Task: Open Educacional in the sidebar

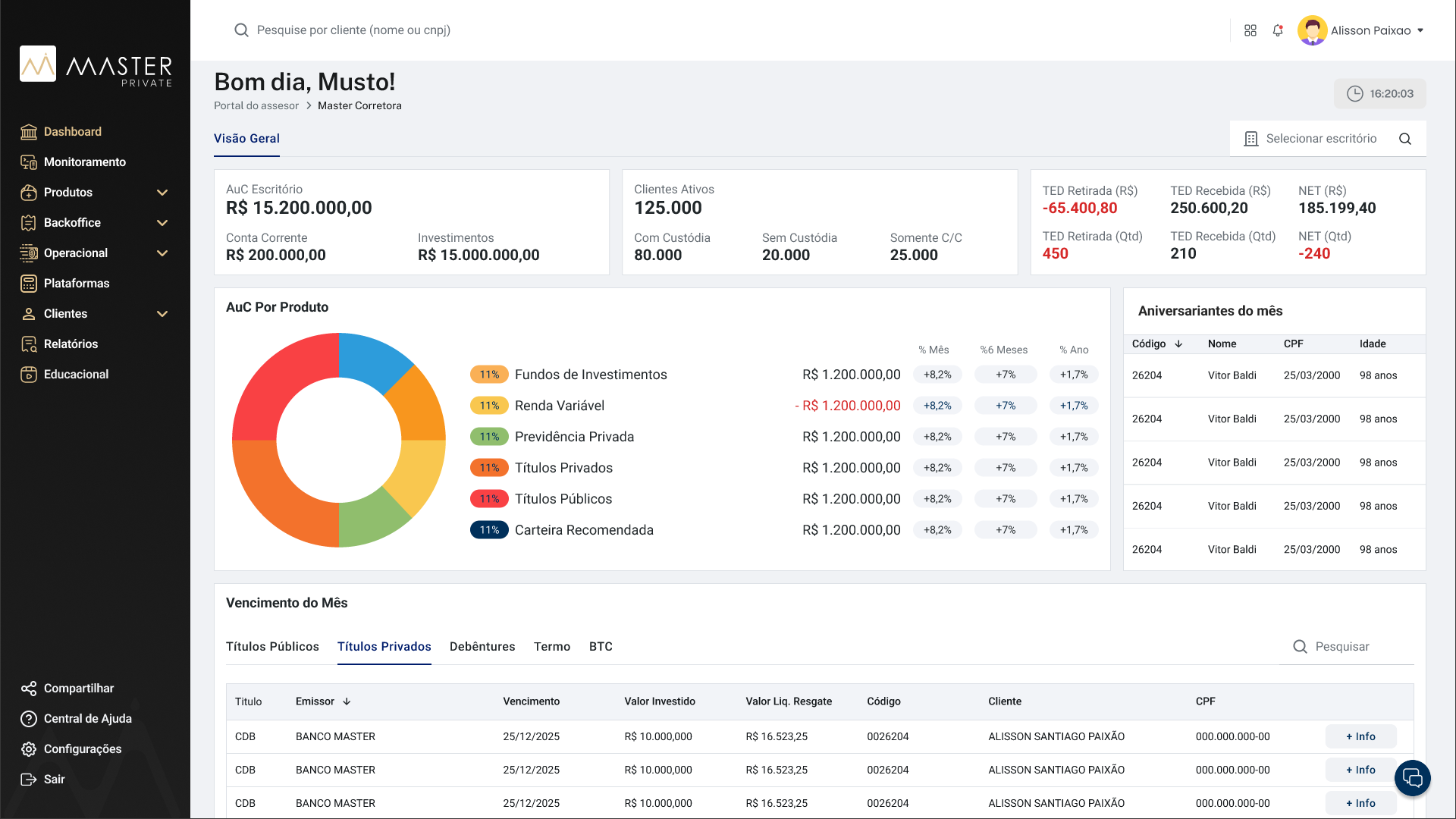Action: click(x=76, y=375)
